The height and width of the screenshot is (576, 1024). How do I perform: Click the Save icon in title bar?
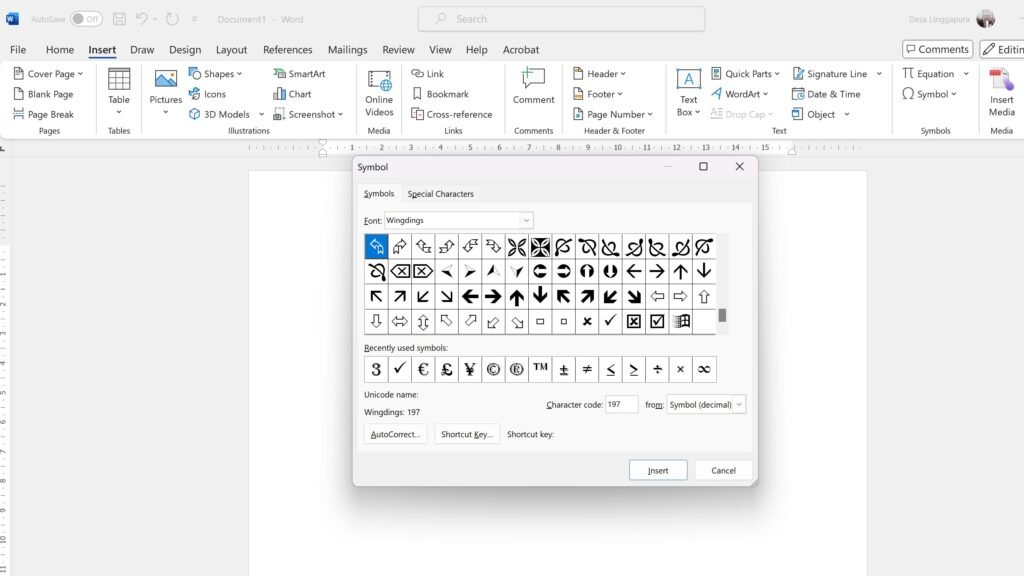(120, 19)
